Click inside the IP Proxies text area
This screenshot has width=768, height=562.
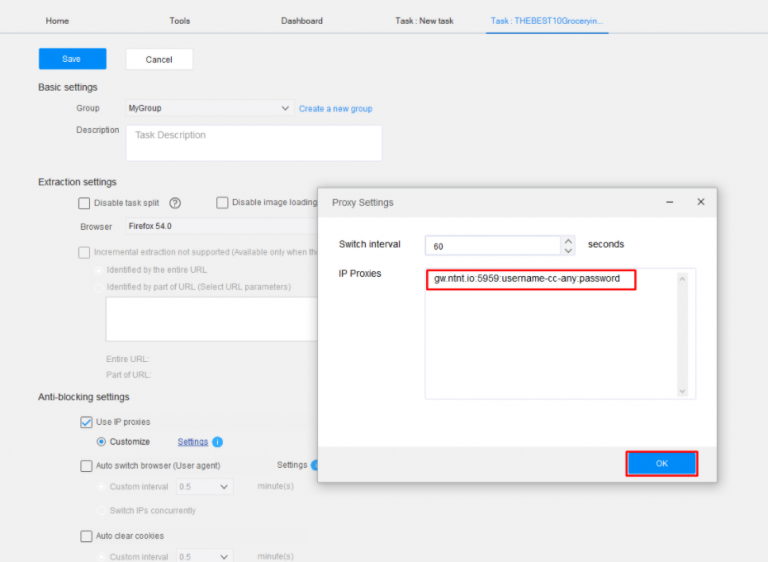coord(560,334)
